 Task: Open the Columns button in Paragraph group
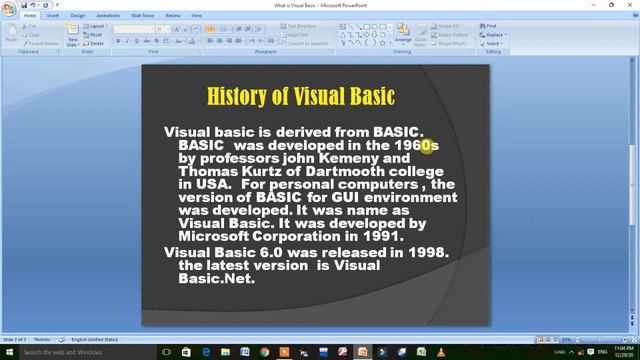[x=272, y=41]
